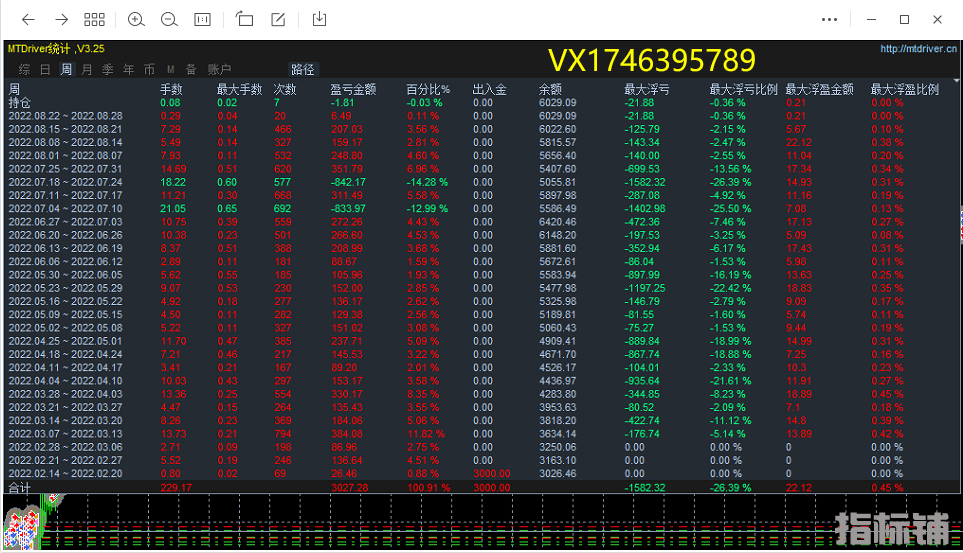This screenshot has width=963, height=553.
Task: Switch to the 日 daily statistics tab
Action: tap(45, 69)
